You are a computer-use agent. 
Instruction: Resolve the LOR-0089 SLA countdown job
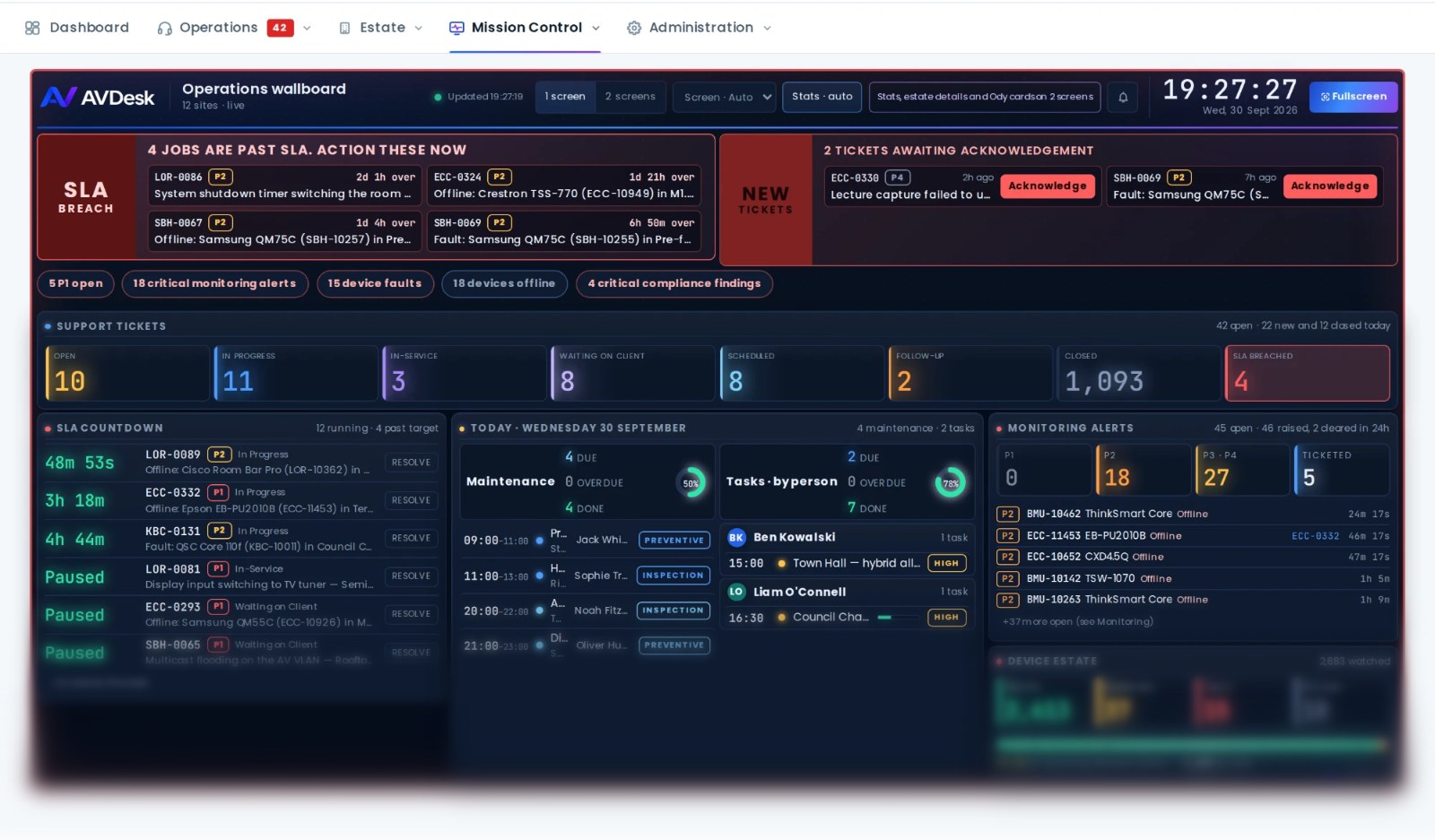(411, 463)
